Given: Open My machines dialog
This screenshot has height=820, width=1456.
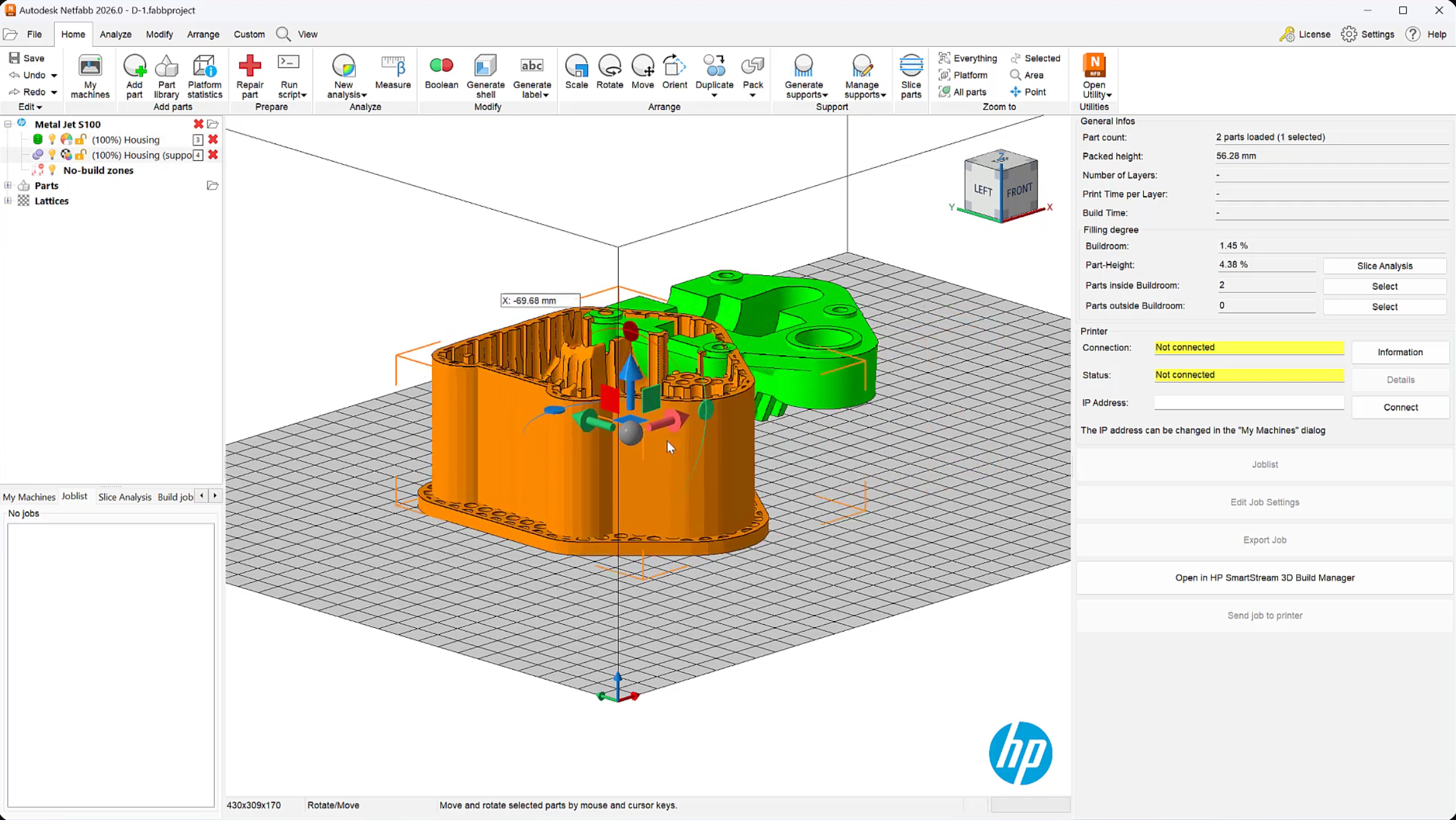Looking at the screenshot, I should (x=90, y=76).
